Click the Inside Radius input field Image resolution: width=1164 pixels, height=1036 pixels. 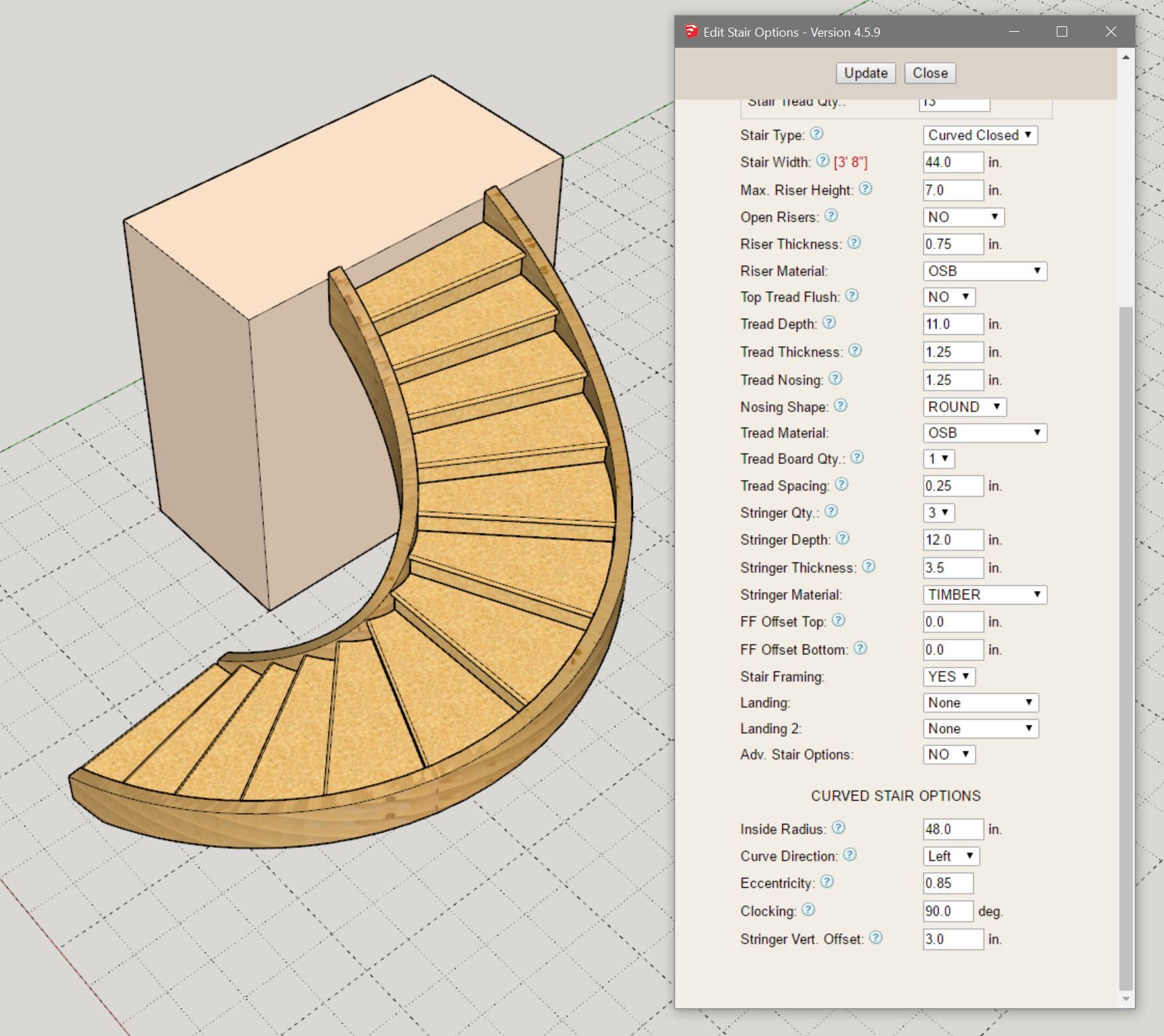[x=953, y=829]
